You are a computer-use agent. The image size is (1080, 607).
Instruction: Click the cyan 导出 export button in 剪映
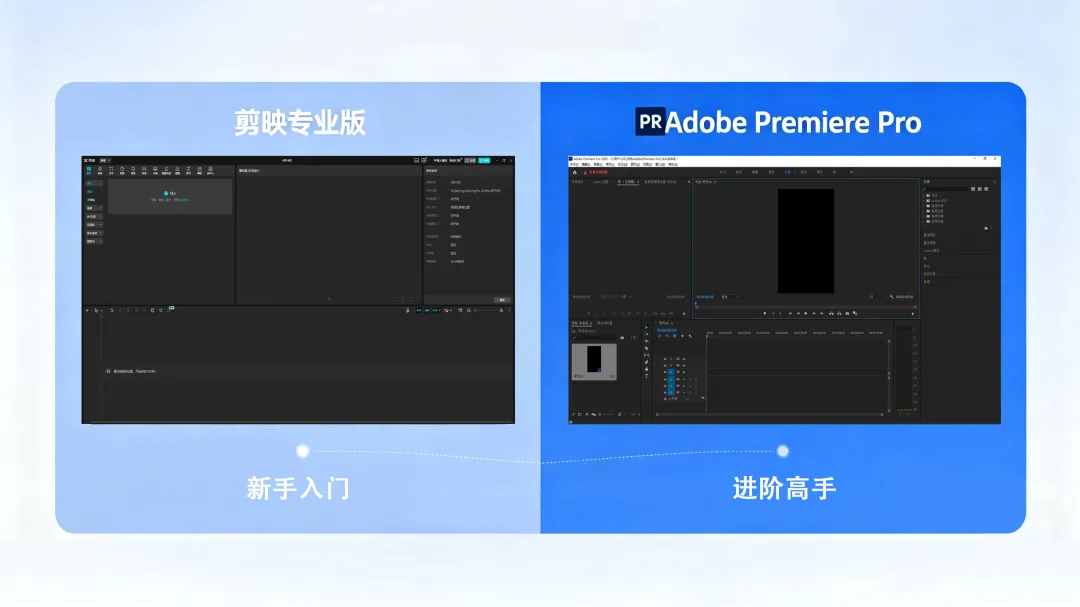[484, 161]
